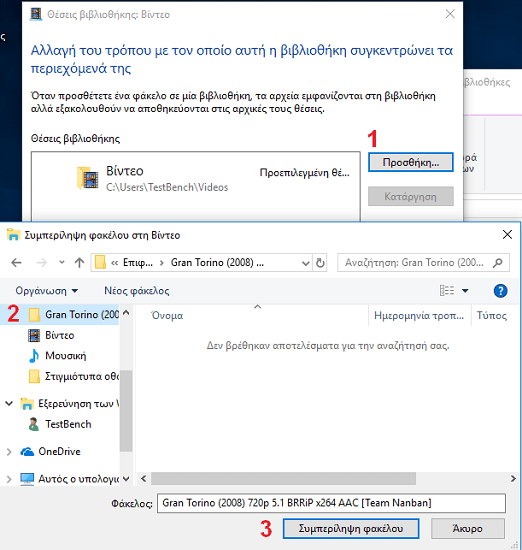Image resolution: width=522 pixels, height=550 pixels.
Task: Open the view options dropdown arrow
Action: click(465, 291)
